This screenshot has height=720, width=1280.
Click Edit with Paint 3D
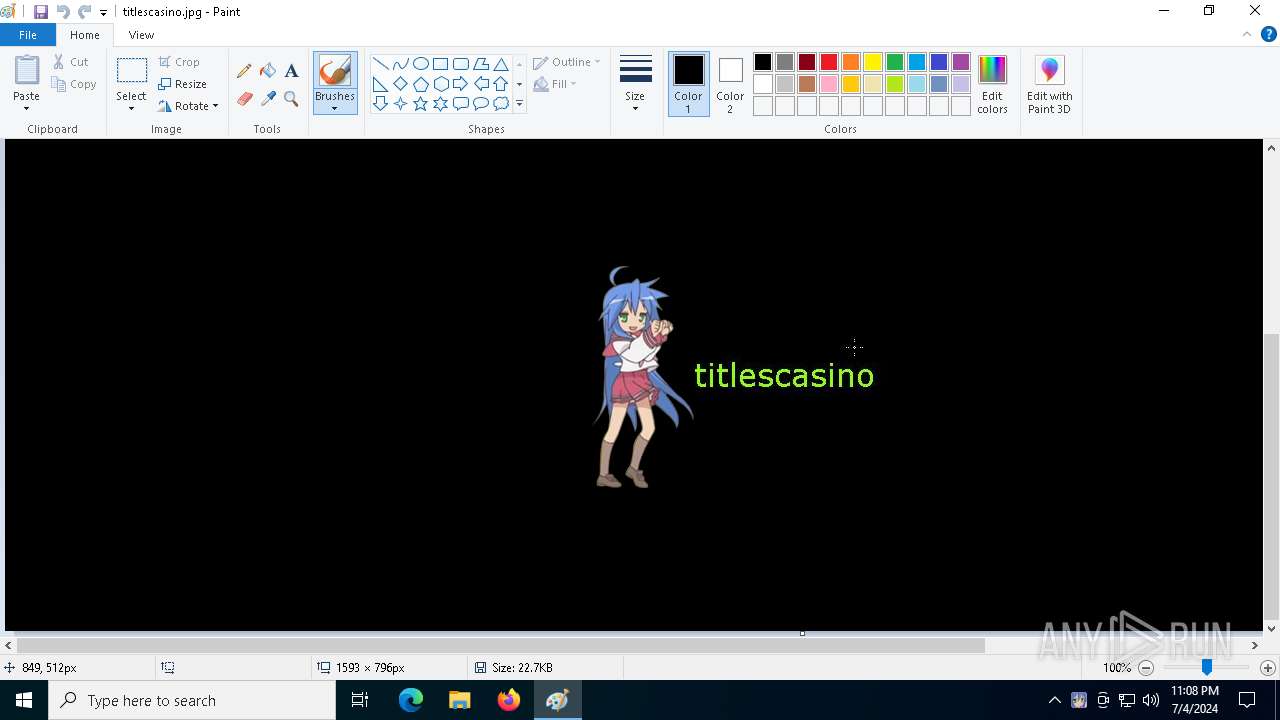click(1049, 85)
